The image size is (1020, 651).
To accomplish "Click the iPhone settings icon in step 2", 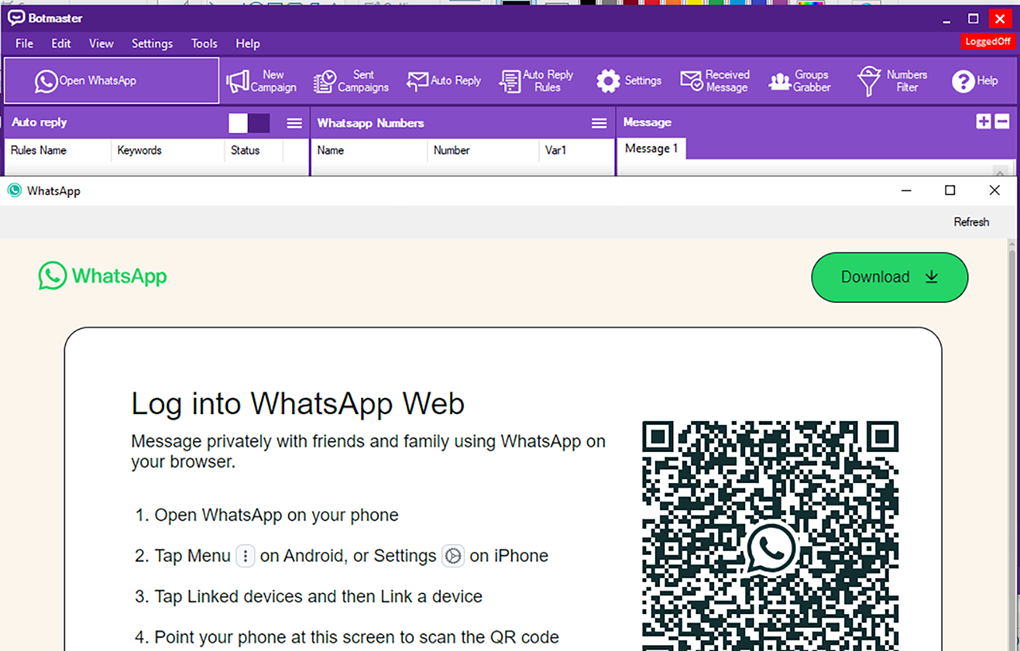I will point(453,556).
